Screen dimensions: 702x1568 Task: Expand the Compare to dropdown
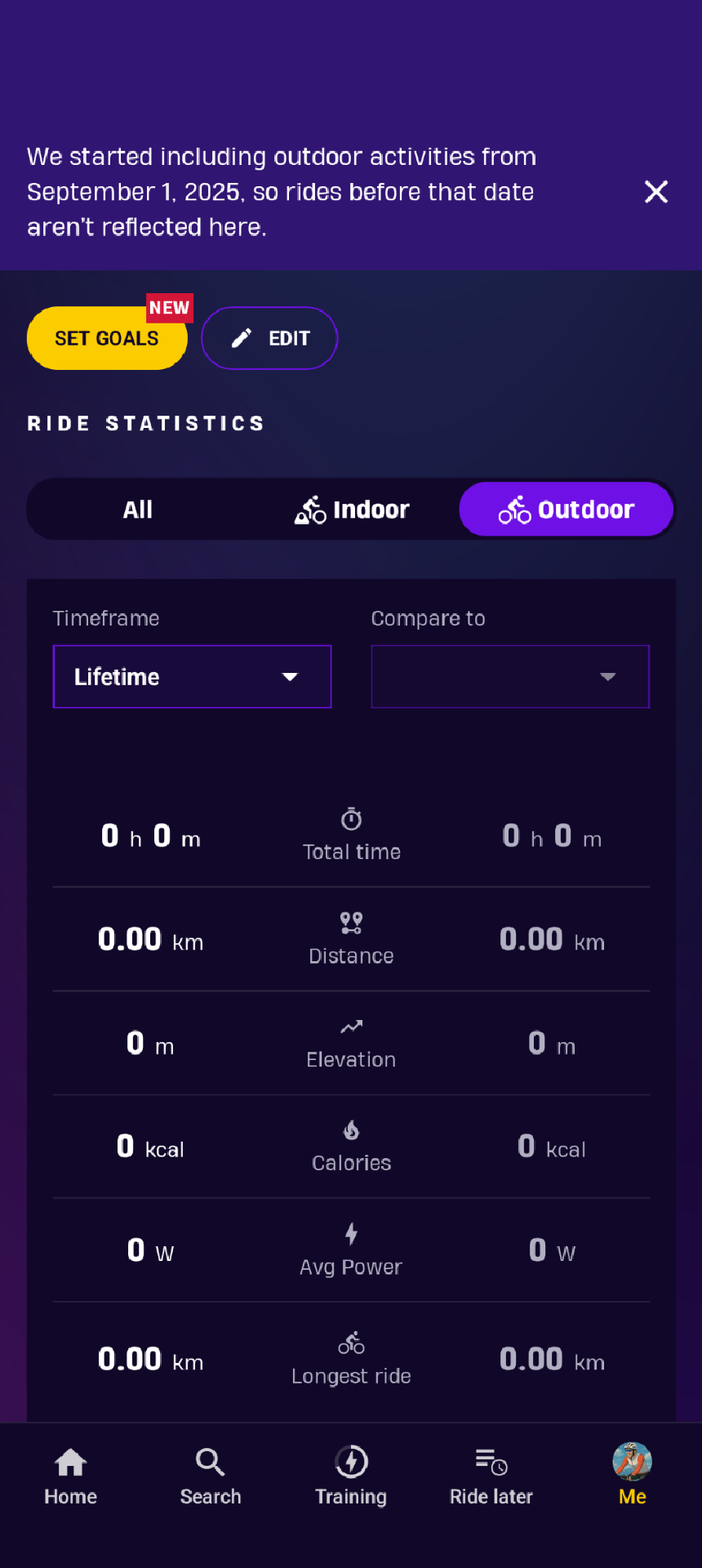510,677
